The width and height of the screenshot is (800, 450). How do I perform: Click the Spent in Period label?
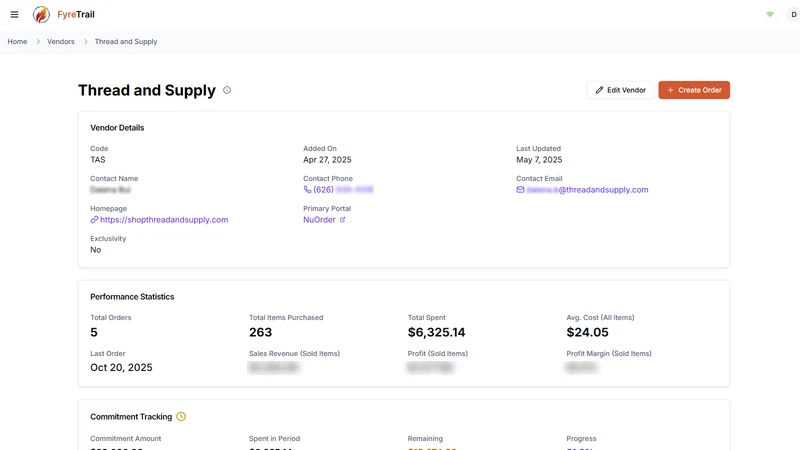(274, 438)
